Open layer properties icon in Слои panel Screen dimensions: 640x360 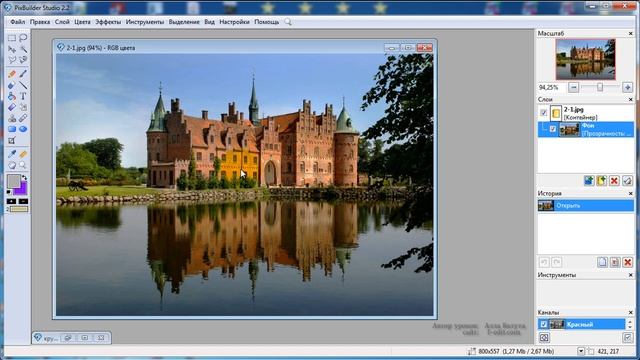pos(627,180)
